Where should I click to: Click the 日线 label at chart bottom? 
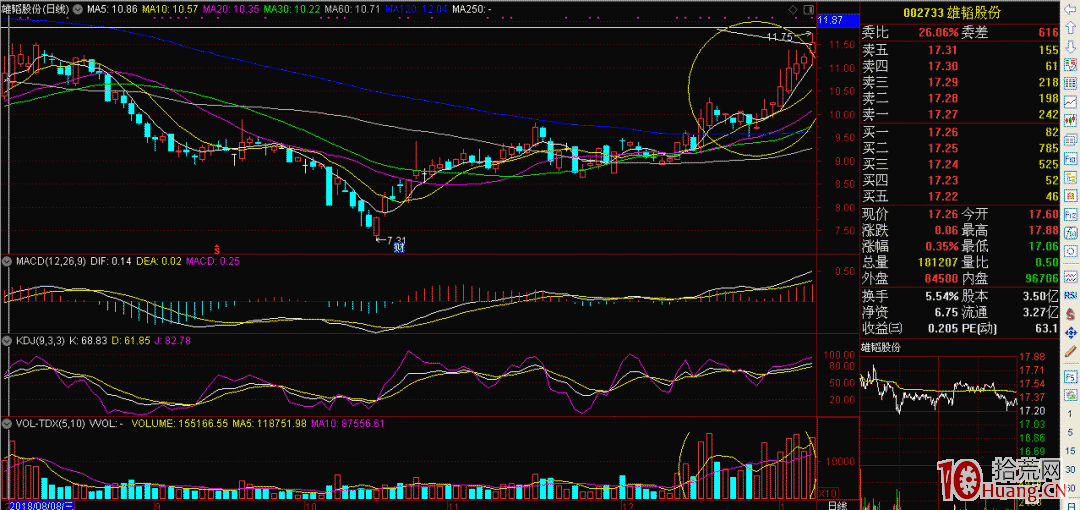[x=837, y=506]
